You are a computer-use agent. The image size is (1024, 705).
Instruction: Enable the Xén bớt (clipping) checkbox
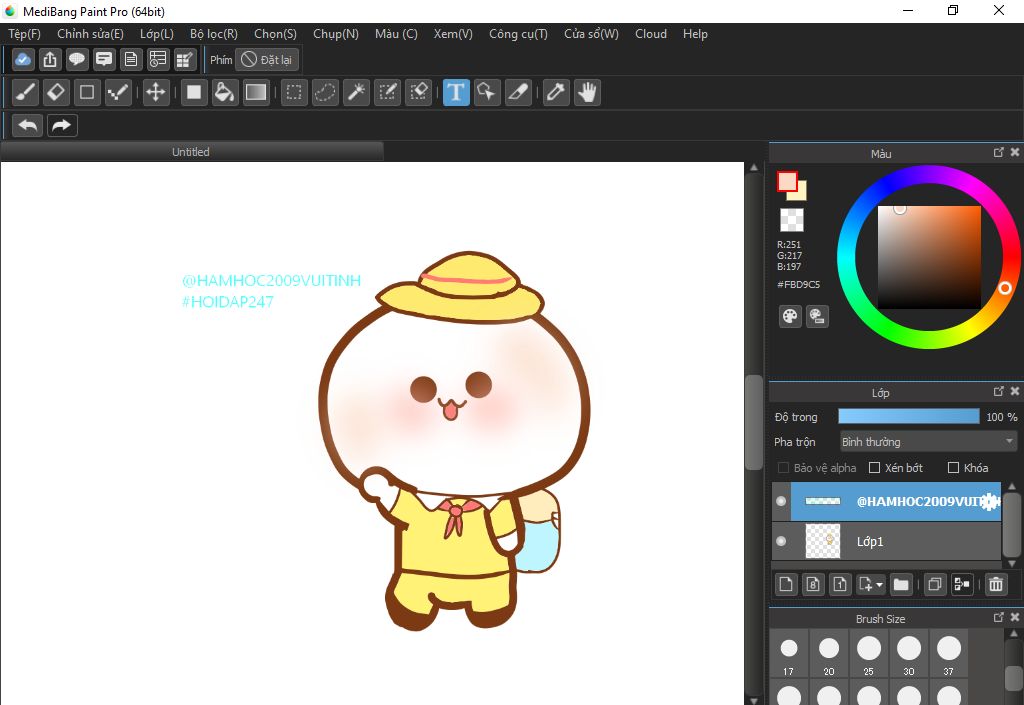pyautogui.click(x=874, y=468)
